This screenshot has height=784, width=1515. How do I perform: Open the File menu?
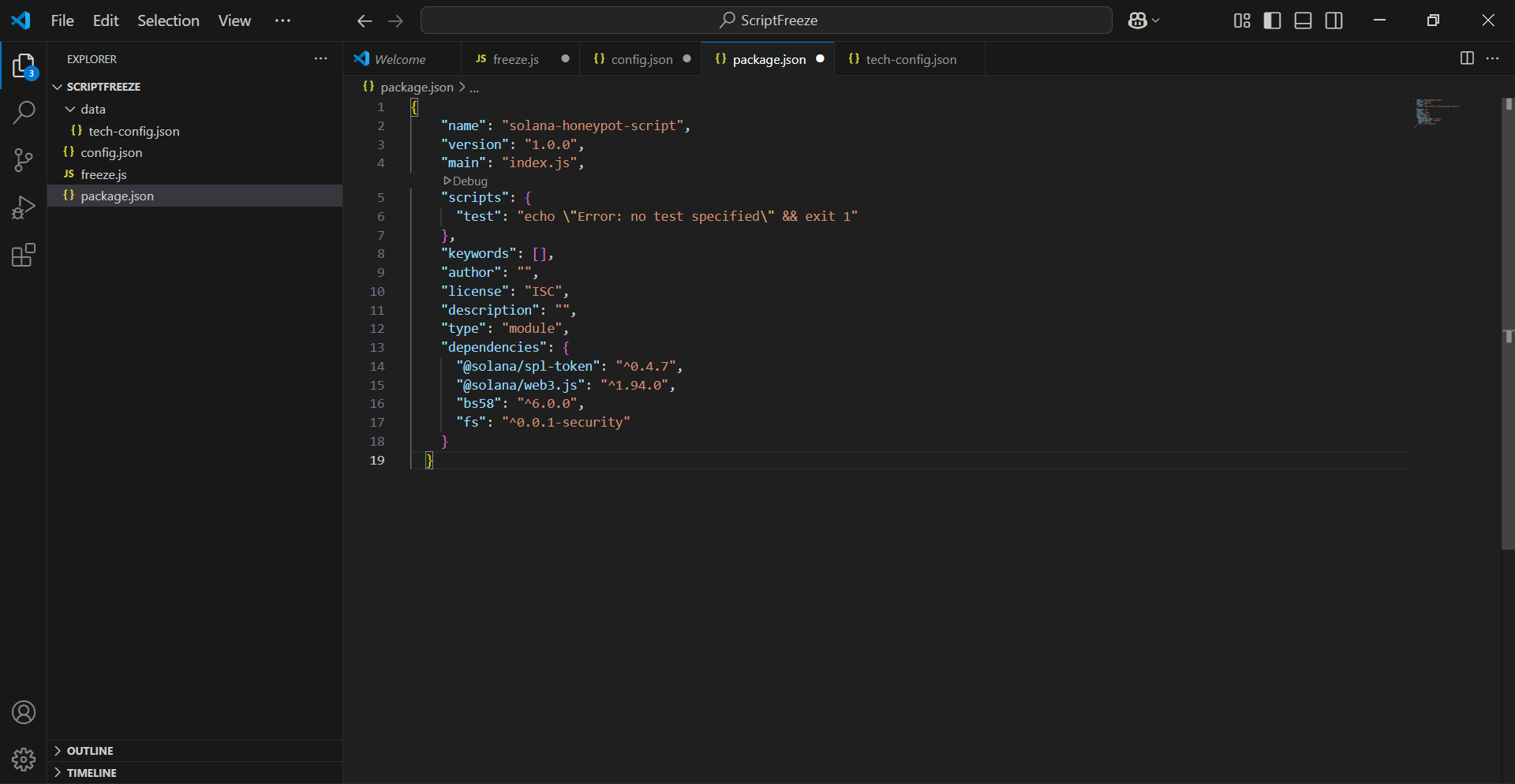62,21
